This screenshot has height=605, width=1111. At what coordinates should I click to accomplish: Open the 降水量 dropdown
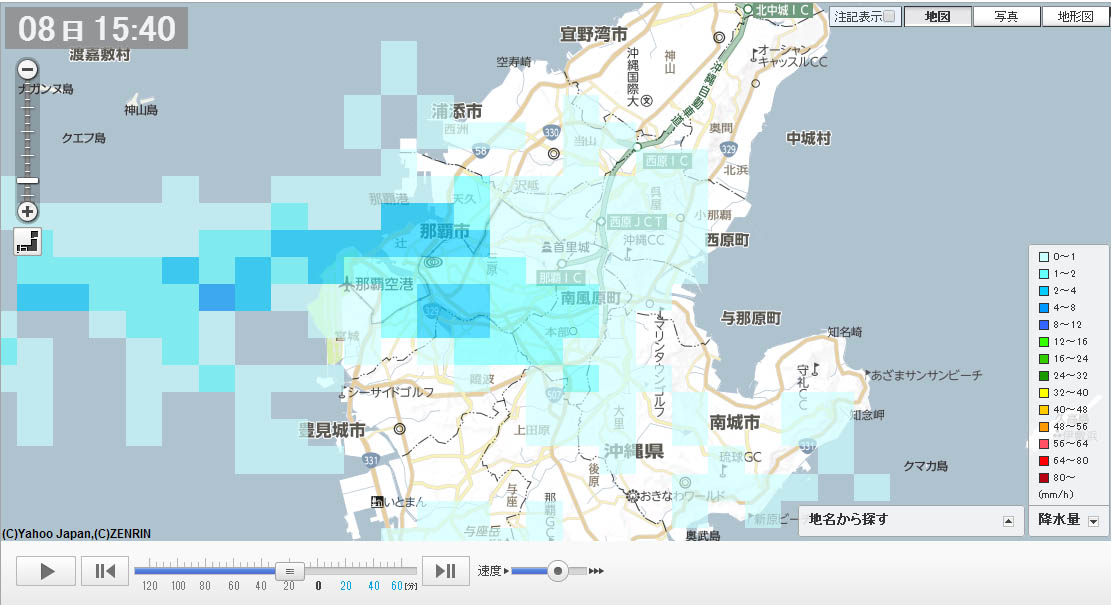pyautogui.click(x=1093, y=520)
